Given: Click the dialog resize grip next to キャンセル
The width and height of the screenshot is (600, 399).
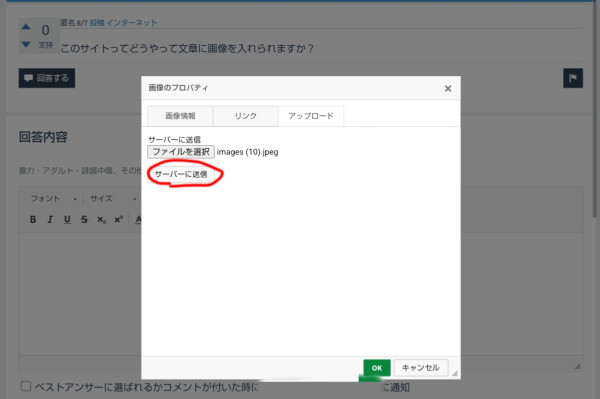Looking at the screenshot, I should (455, 373).
